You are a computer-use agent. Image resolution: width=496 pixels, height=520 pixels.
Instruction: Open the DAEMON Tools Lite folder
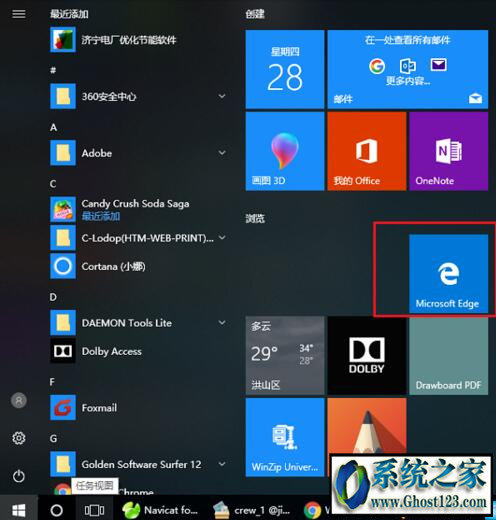click(x=138, y=323)
